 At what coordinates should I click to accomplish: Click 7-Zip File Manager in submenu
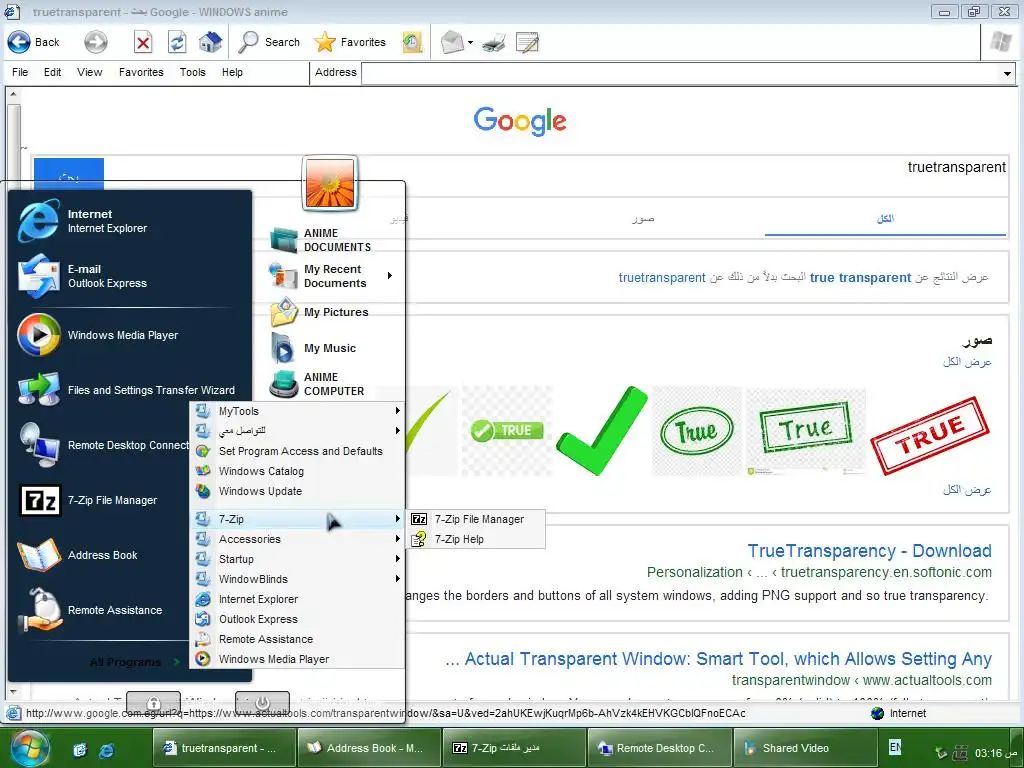click(x=475, y=519)
